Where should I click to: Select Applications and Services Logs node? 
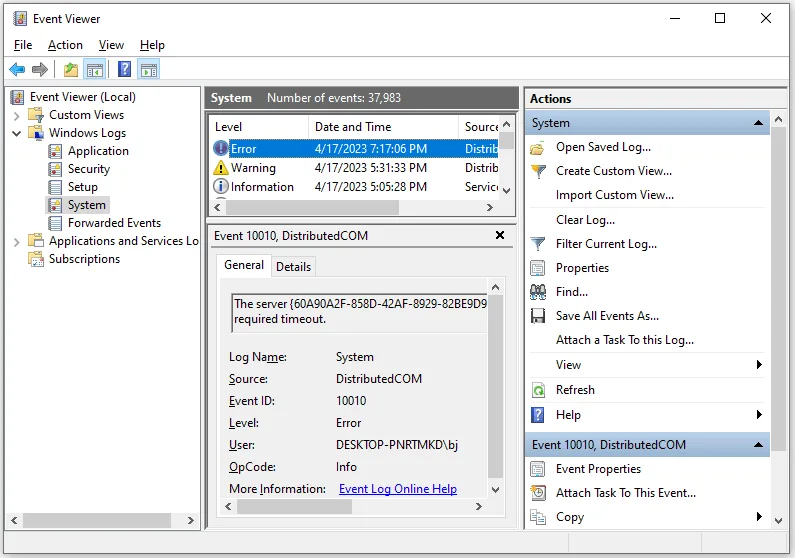tap(123, 241)
